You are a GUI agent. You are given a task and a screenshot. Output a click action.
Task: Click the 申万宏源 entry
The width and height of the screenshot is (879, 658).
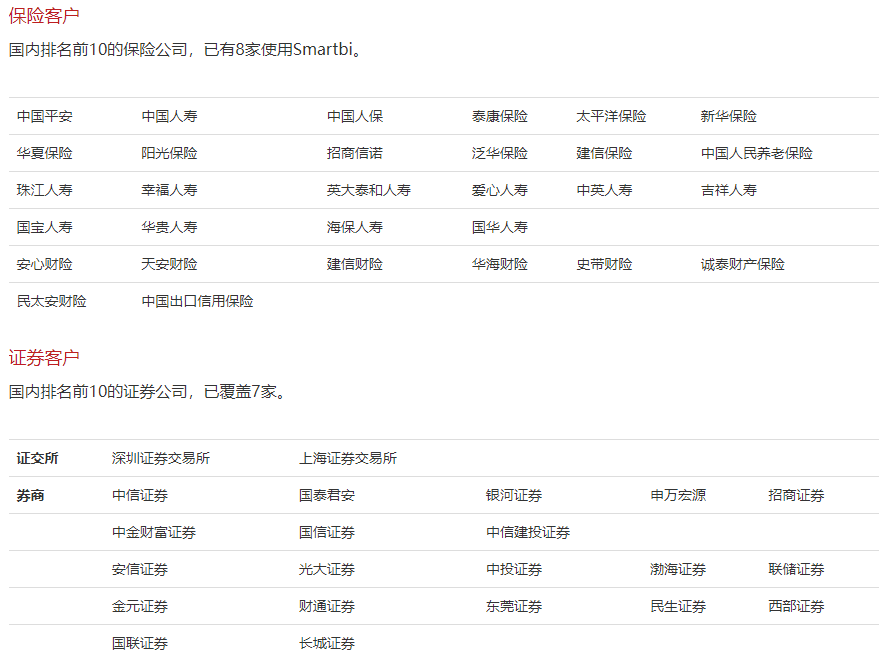[x=678, y=495]
